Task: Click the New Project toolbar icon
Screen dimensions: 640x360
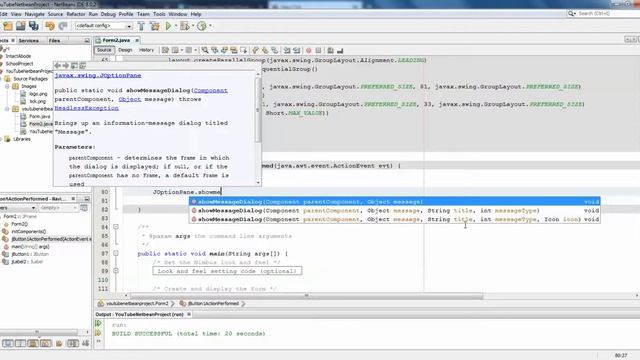Action: (x=8, y=26)
